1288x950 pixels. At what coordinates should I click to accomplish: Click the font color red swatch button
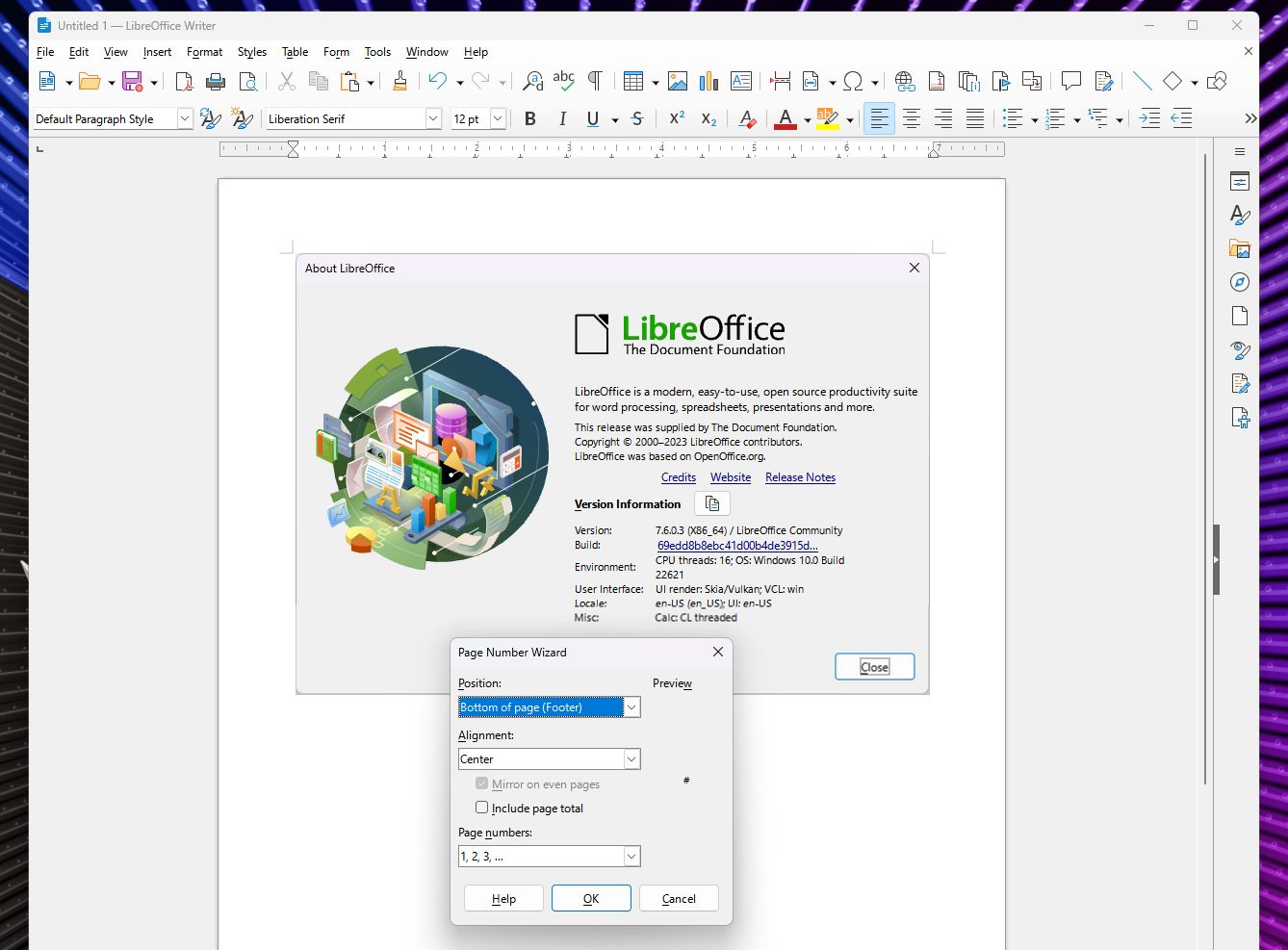786,118
